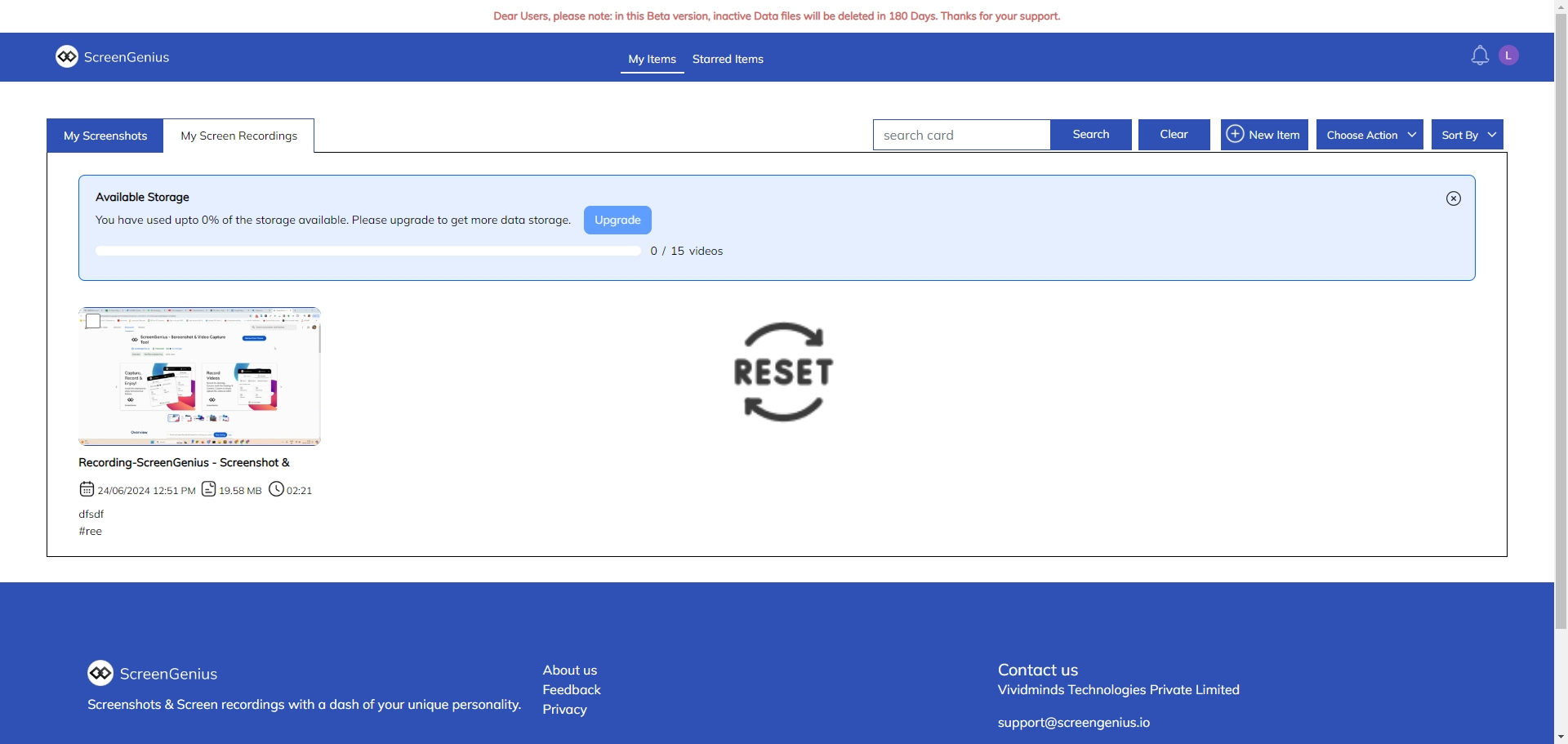Click the #ree tag text

coord(91,531)
